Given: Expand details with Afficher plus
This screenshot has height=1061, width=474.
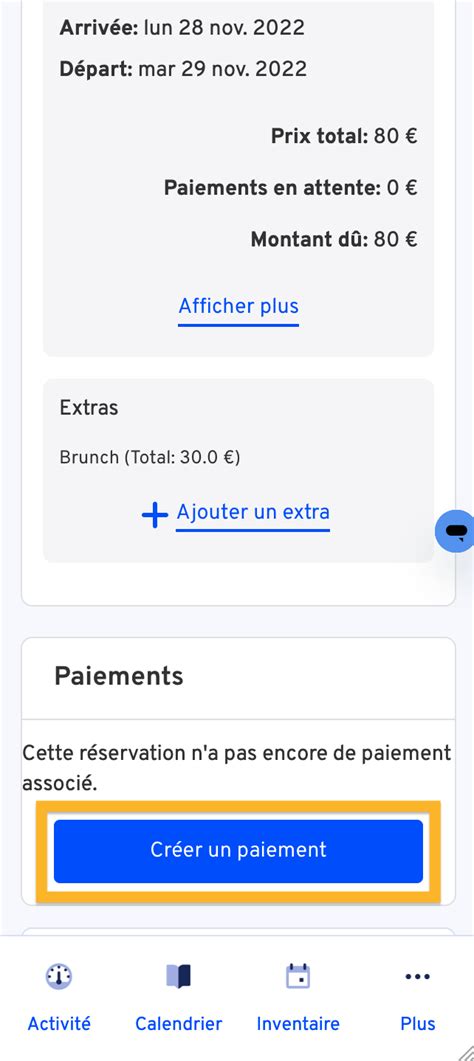Looking at the screenshot, I should click(x=239, y=307).
